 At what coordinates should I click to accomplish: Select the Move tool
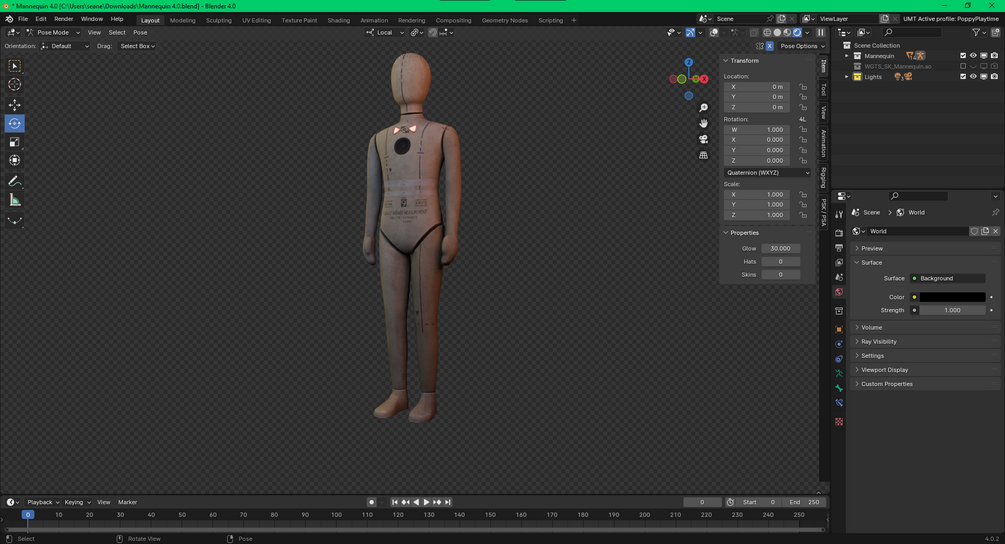pyautogui.click(x=14, y=105)
